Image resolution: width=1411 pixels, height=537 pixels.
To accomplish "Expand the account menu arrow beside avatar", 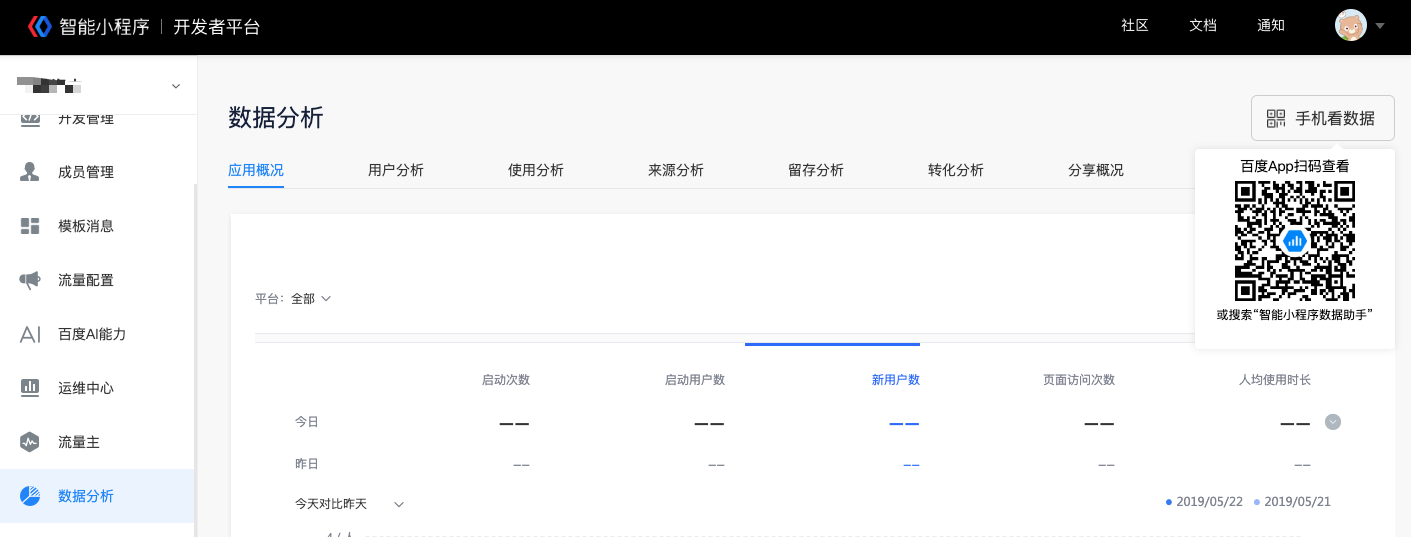I will point(1380,26).
